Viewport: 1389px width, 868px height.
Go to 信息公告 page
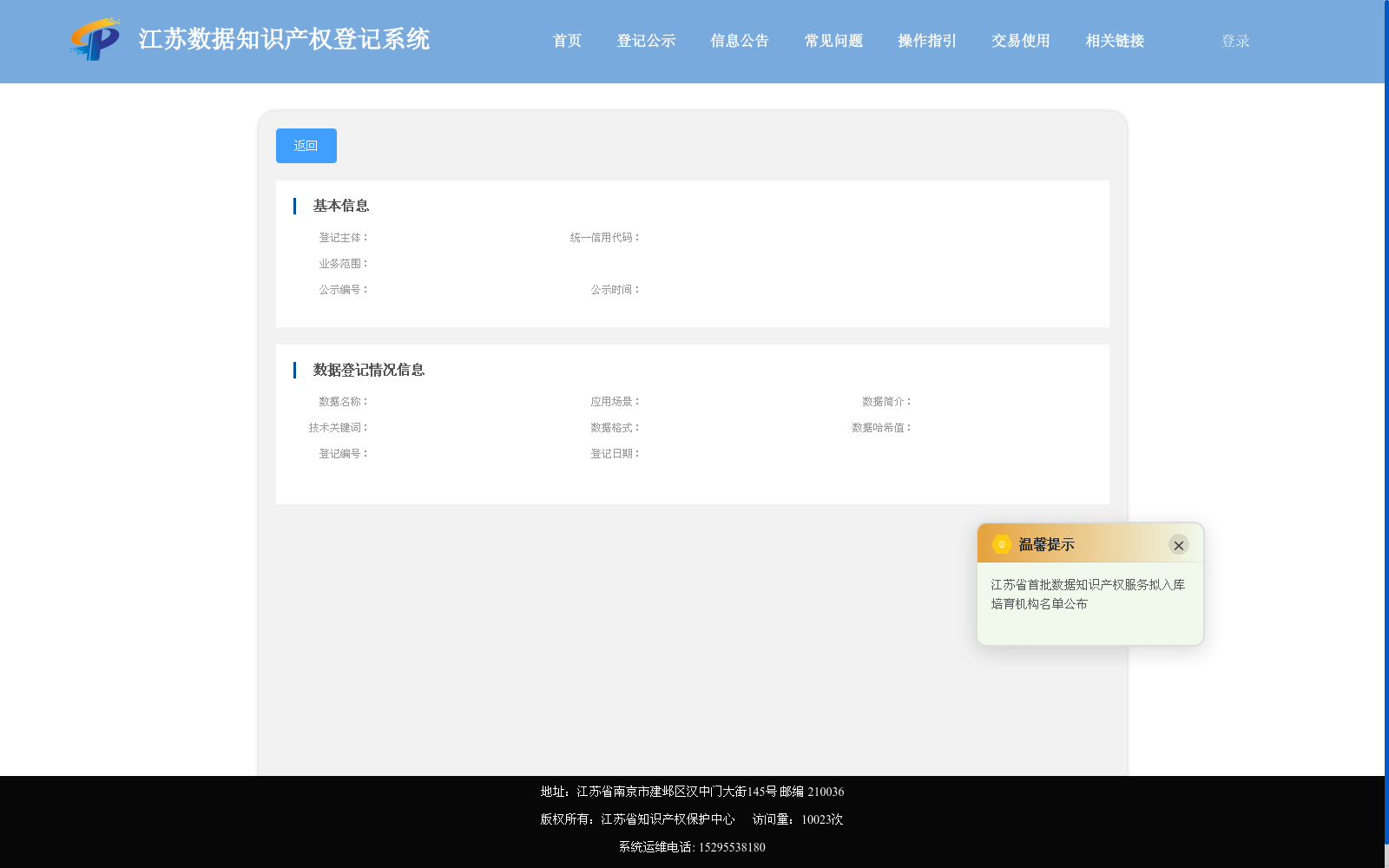[740, 41]
